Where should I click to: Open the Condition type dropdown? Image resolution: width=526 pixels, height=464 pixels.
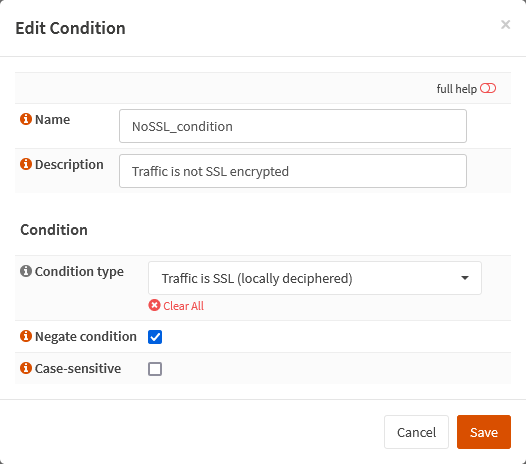315,278
